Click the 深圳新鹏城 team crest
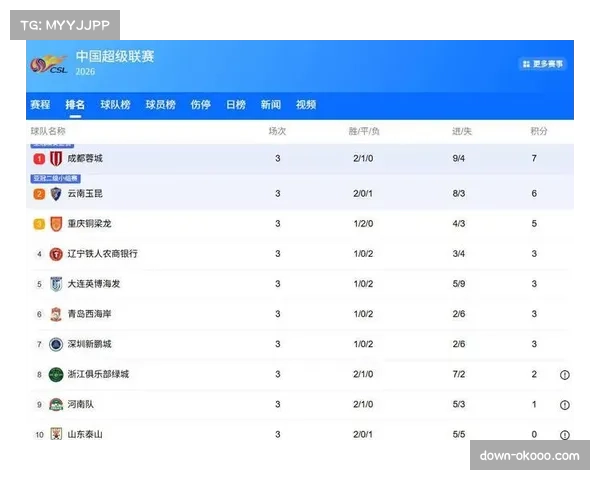Screen dimensions: 600x480 click(x=56, y=344)
